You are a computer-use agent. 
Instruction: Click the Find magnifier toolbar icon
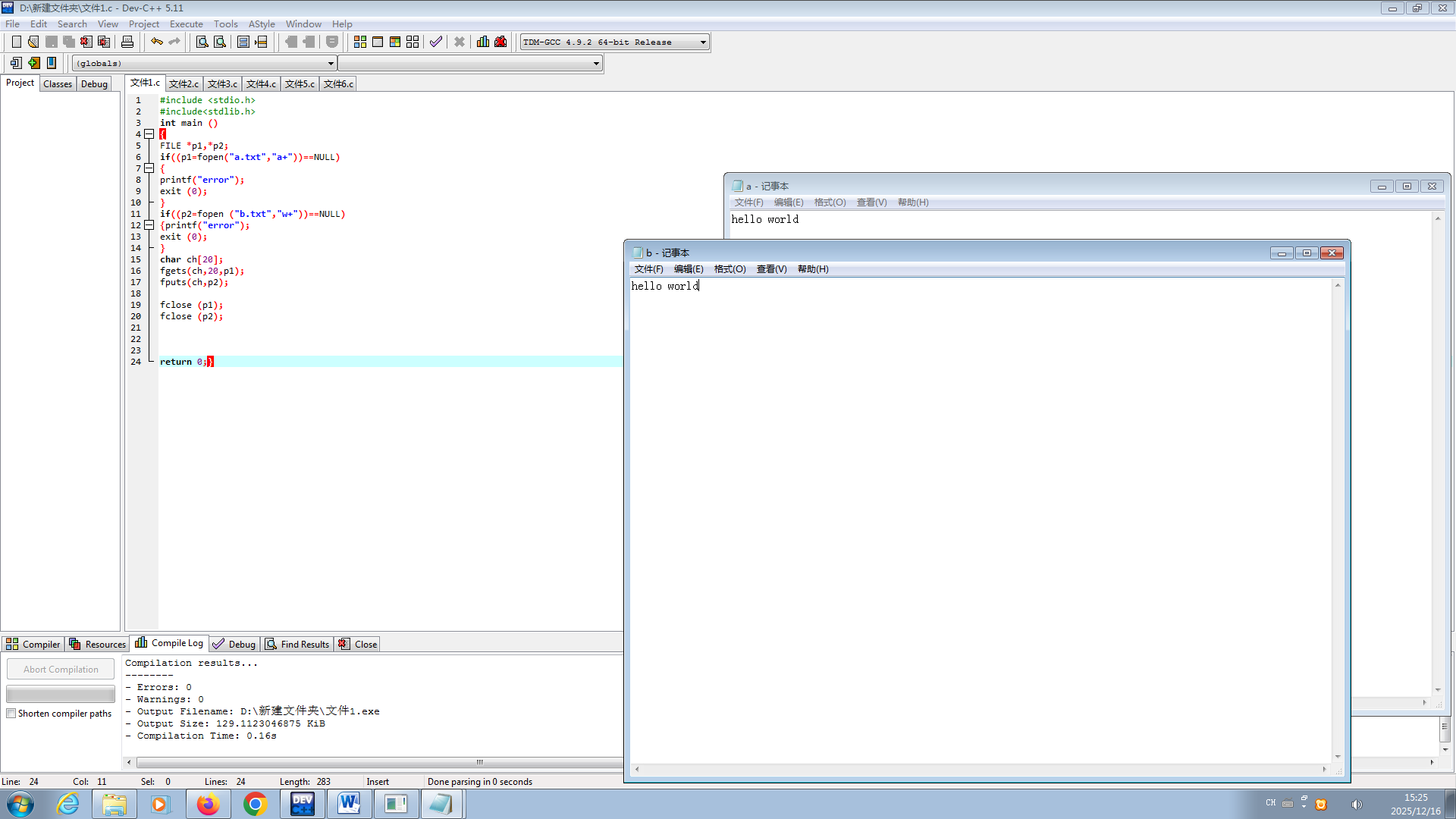point(202,42)
